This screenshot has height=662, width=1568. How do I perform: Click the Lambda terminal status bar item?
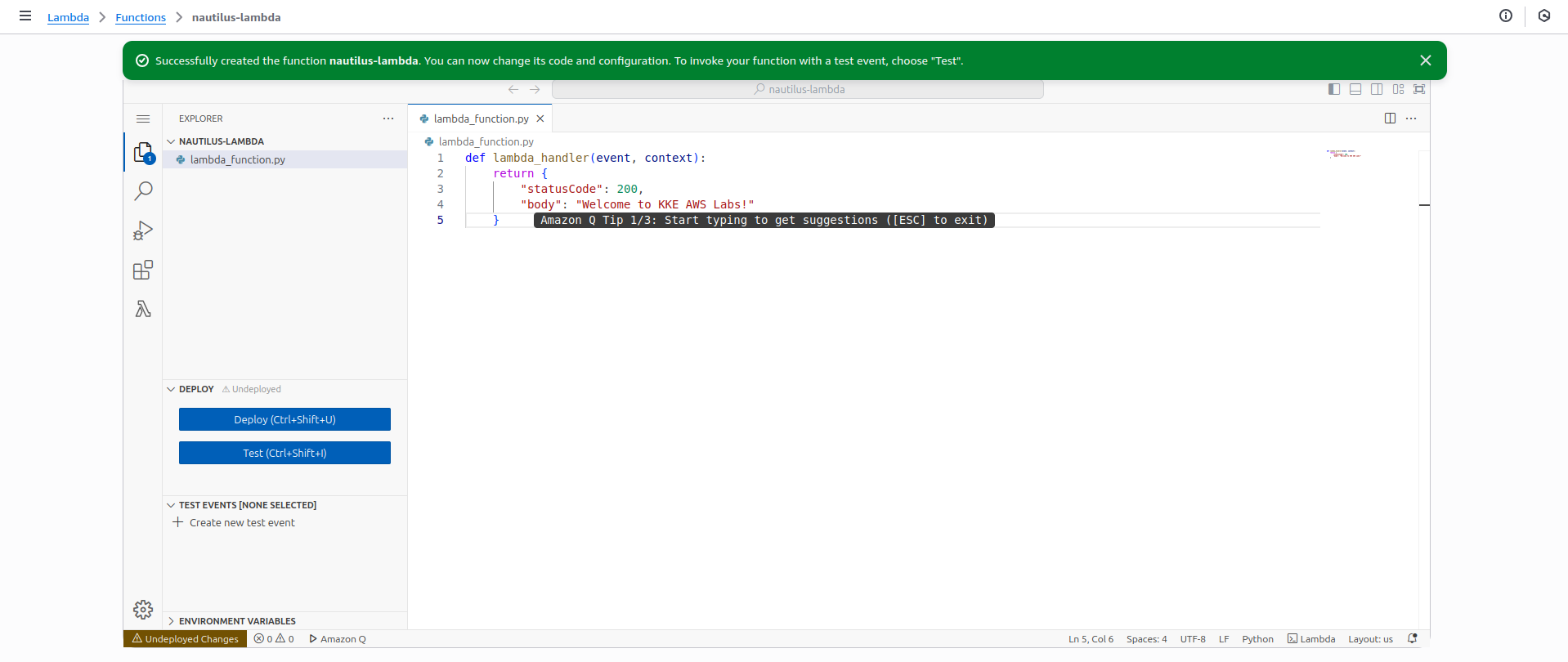pyautogui.click(x=1311, y=639)
